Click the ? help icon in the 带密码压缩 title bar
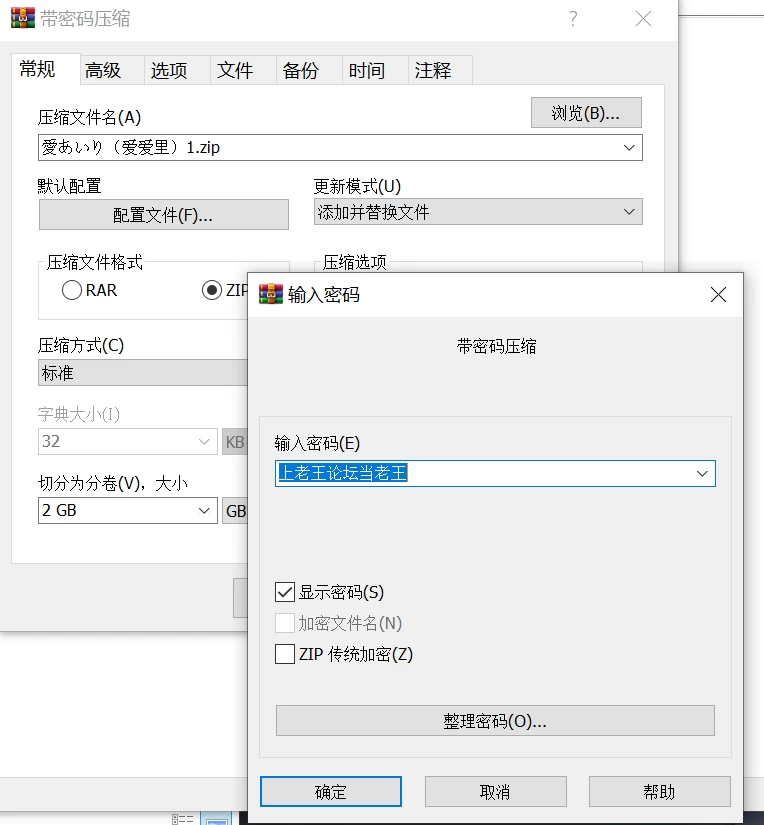The height and width of the screenshot is (825, 764). coord(573,19)
